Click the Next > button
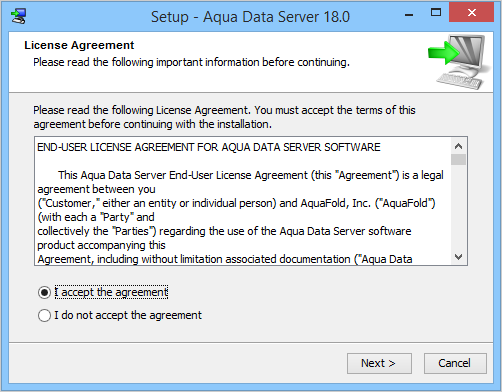The width and height of the screenshot is (502, 392). (379, 363)
